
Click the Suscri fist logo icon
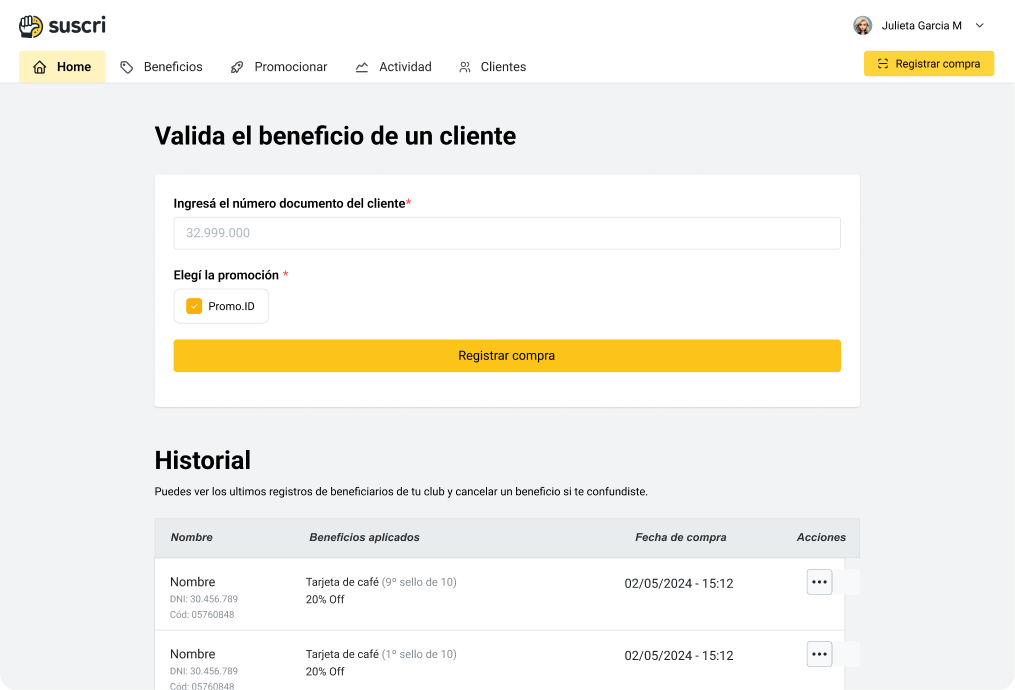pyautogui.click(x=31, y=26)
